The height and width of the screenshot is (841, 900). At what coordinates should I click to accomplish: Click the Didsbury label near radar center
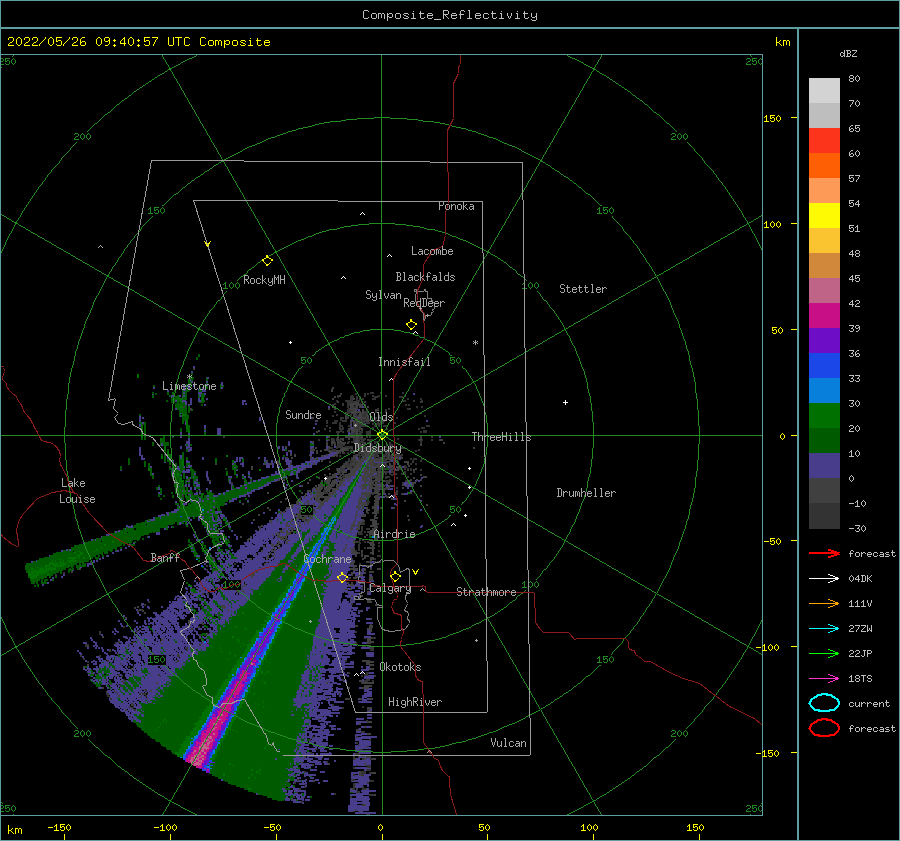378,448
